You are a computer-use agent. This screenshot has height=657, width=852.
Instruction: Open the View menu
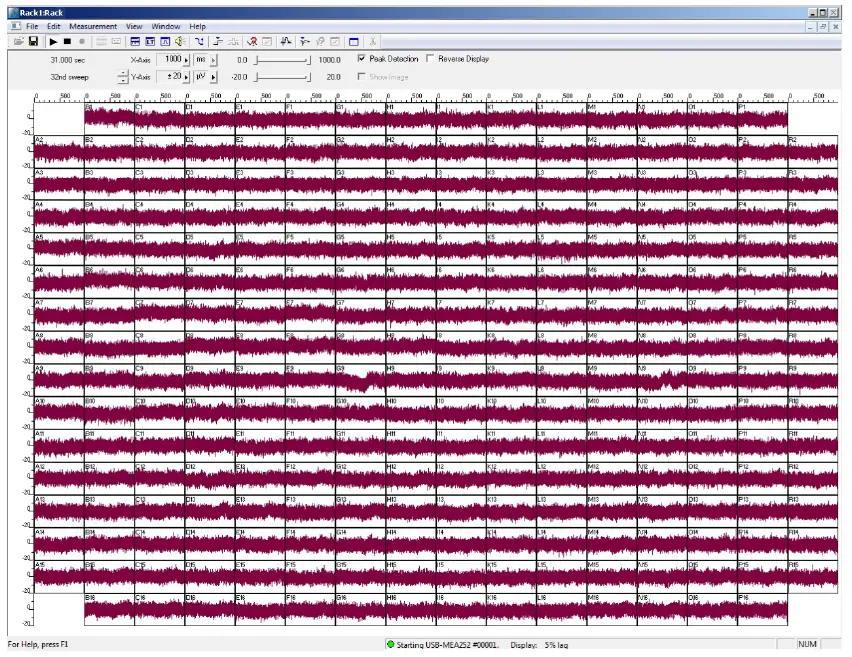(x=134, y=26)
